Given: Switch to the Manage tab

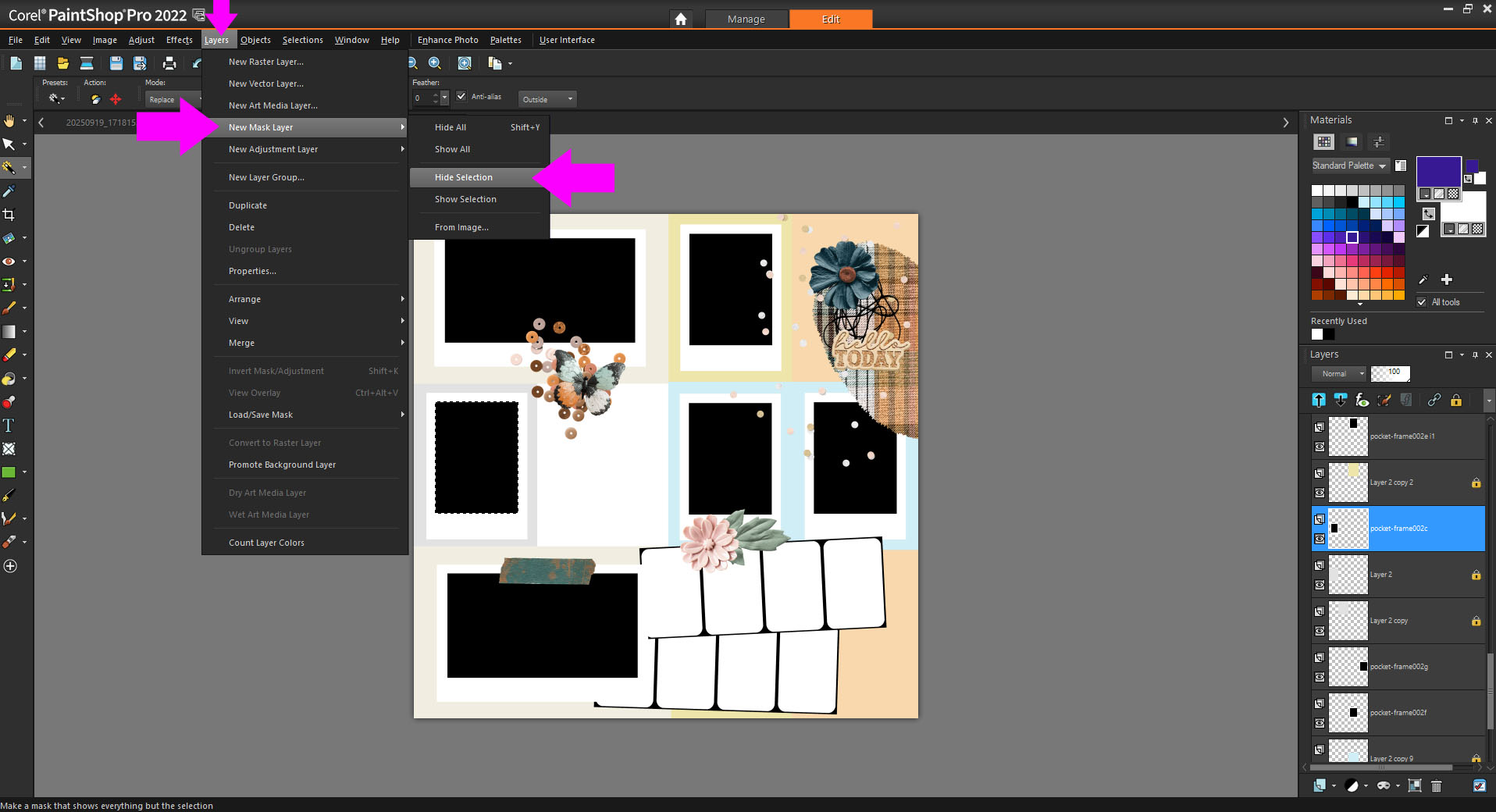Looking at the screenshot, I should (x=746, y=19).
